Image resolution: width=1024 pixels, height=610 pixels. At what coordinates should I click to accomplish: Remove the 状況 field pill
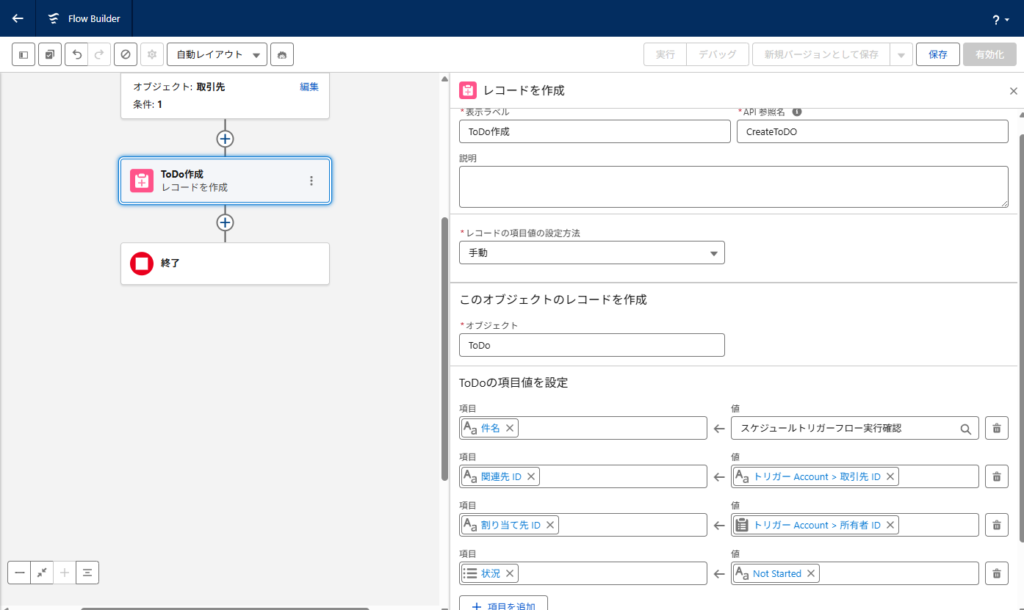coord(509,573)
